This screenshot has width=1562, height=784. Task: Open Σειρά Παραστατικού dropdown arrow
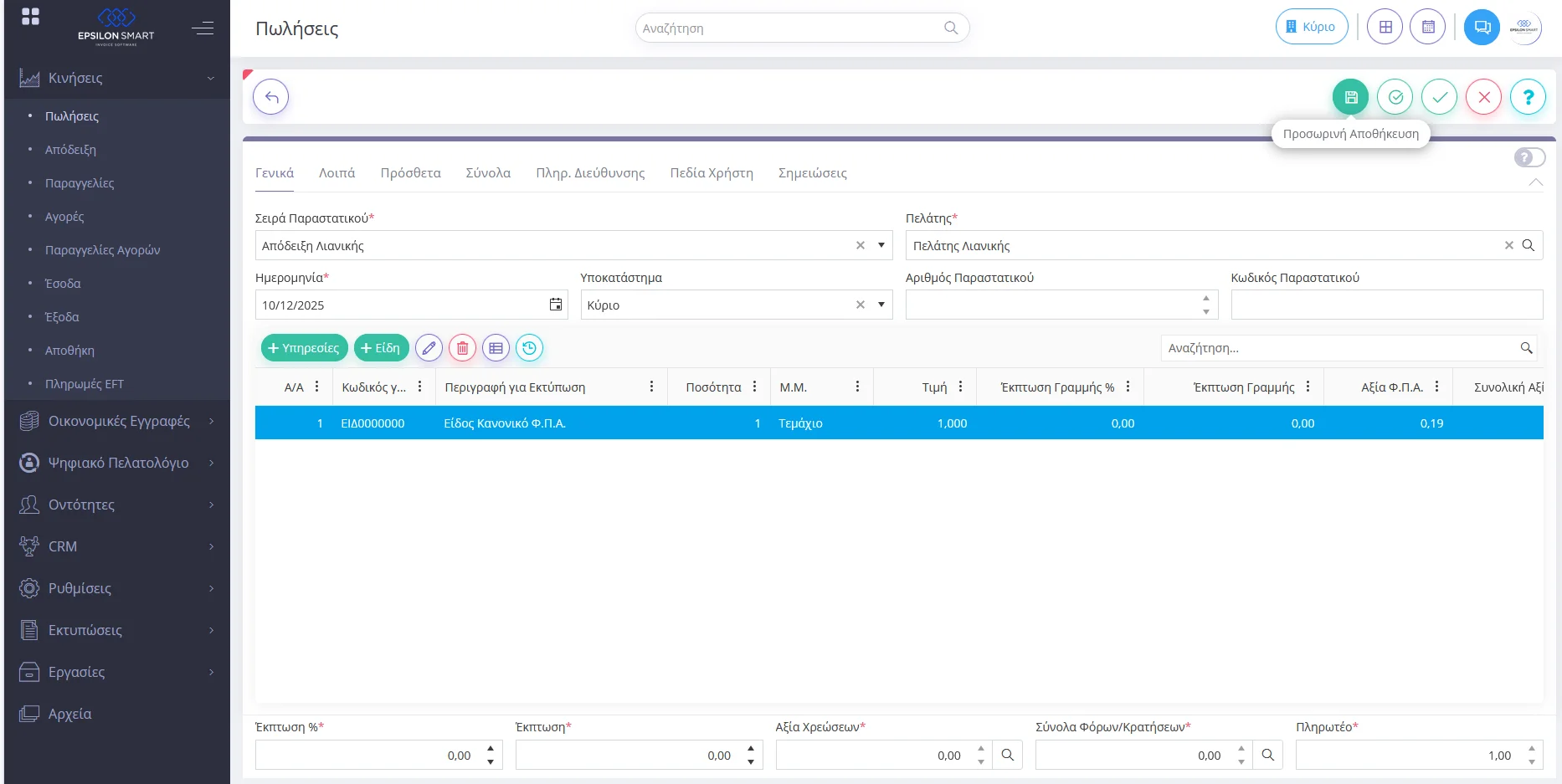point(881,245)
